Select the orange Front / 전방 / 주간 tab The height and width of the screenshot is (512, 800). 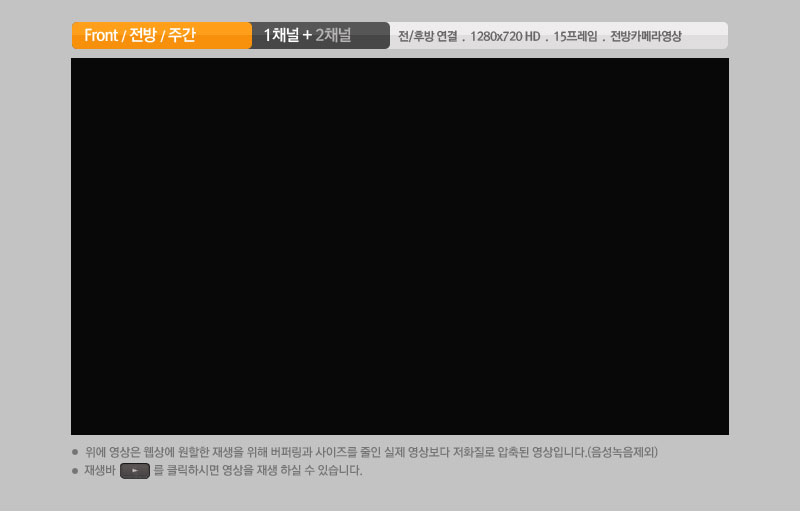(x=161, y=36)
